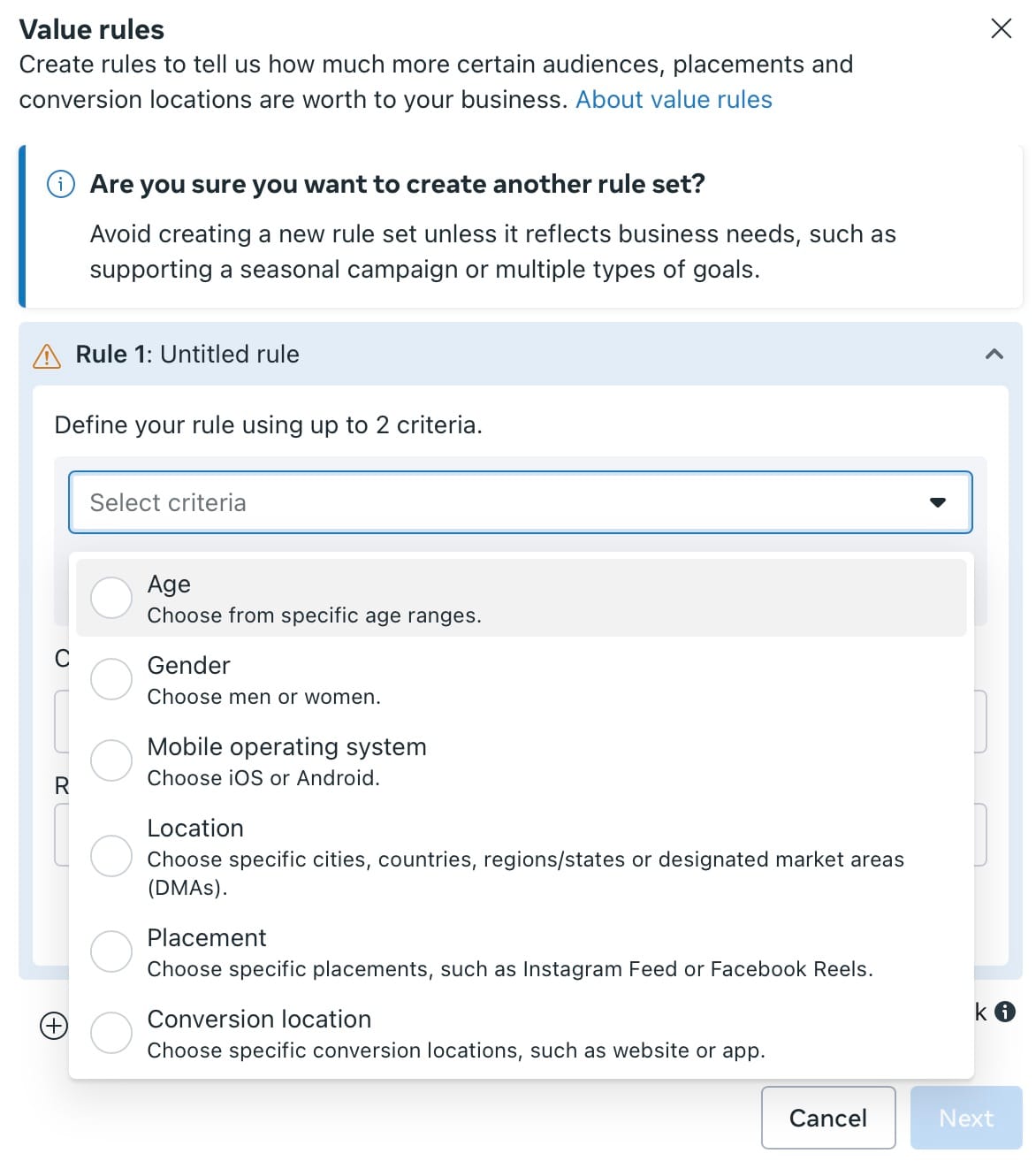Click the plus icon to add rule
The width and height of the screenshot is (1036, 1169).
tap(54, 1026)
